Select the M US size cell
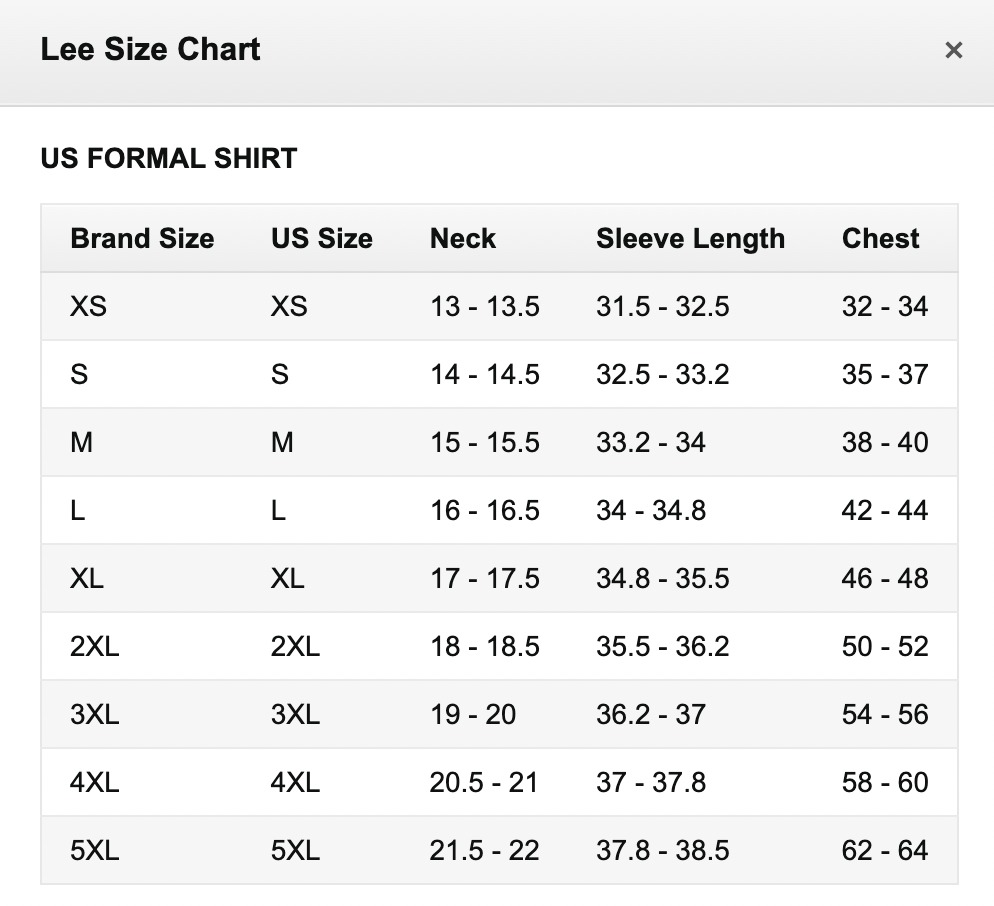The image size is (994, 906). click(x=282, y=442)
